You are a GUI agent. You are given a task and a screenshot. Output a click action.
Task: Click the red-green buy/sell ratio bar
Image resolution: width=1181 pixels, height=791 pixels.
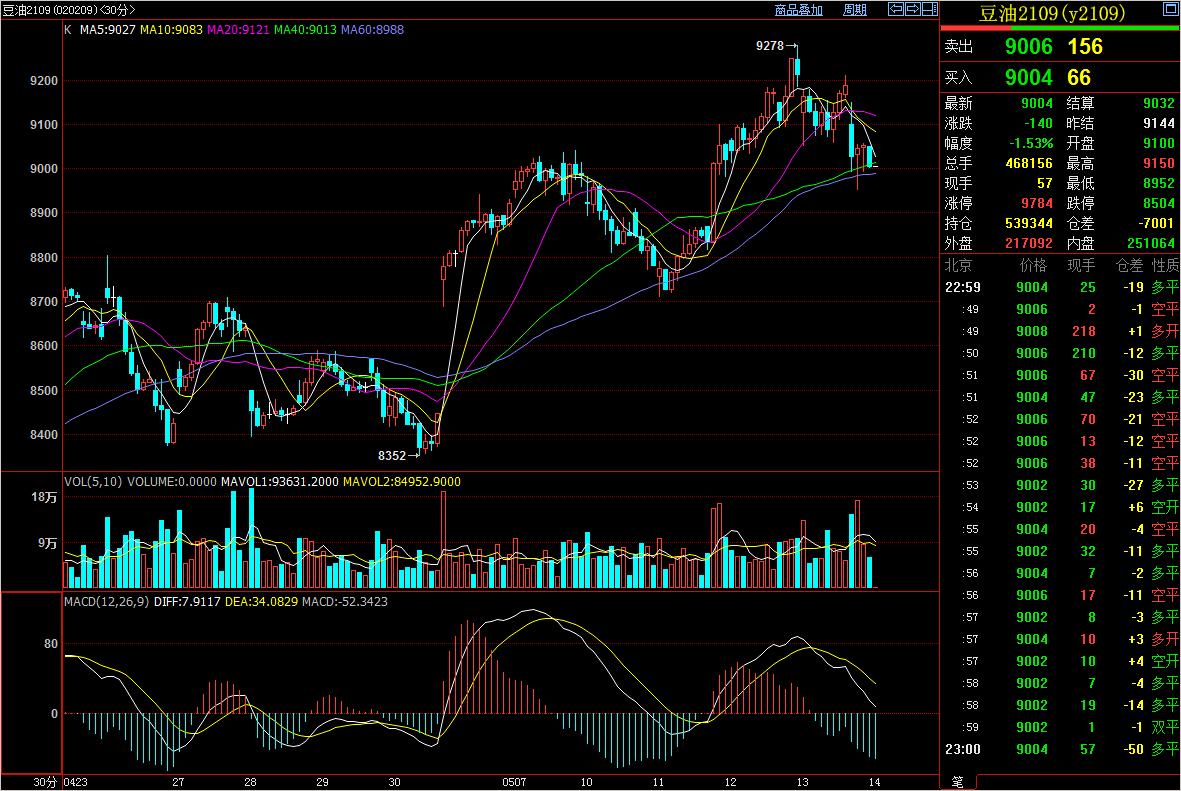(1060, 29)
